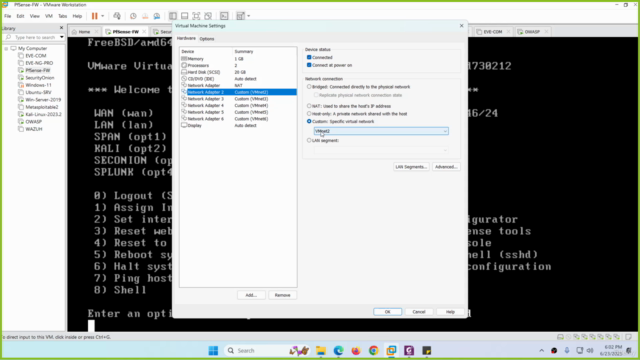Viewport: 640px width, 360px height.
Task: Click the Help button in settings
Action: 450,311
